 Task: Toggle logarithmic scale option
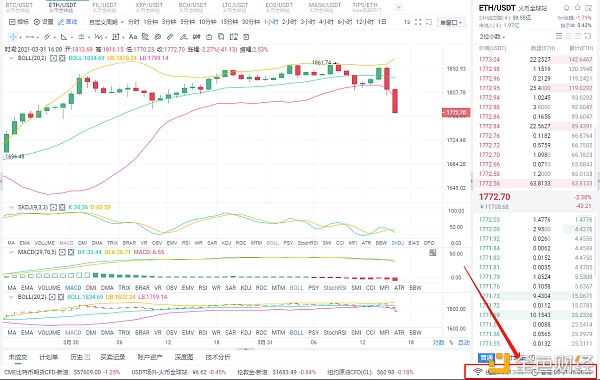(439, 342)
